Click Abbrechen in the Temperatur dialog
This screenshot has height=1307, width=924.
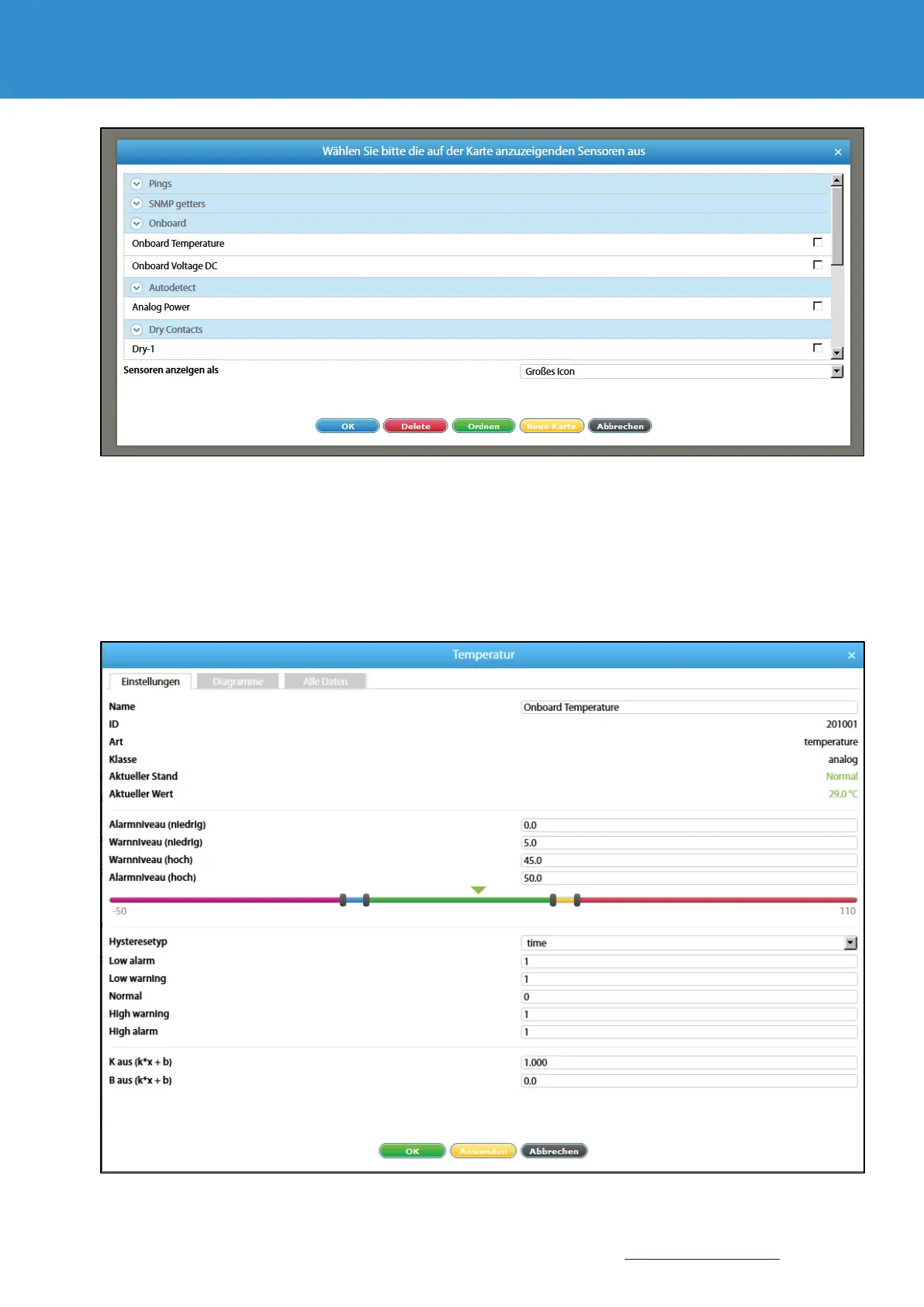pos(554,1151)
